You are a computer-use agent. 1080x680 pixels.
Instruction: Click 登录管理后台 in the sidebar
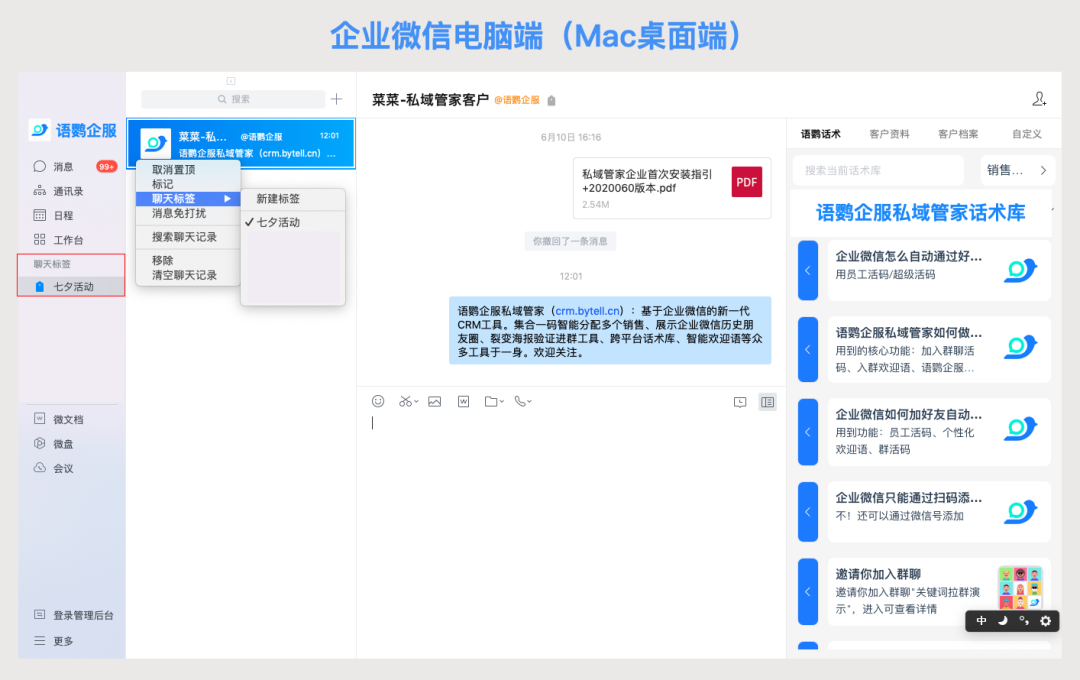[83, 615]
